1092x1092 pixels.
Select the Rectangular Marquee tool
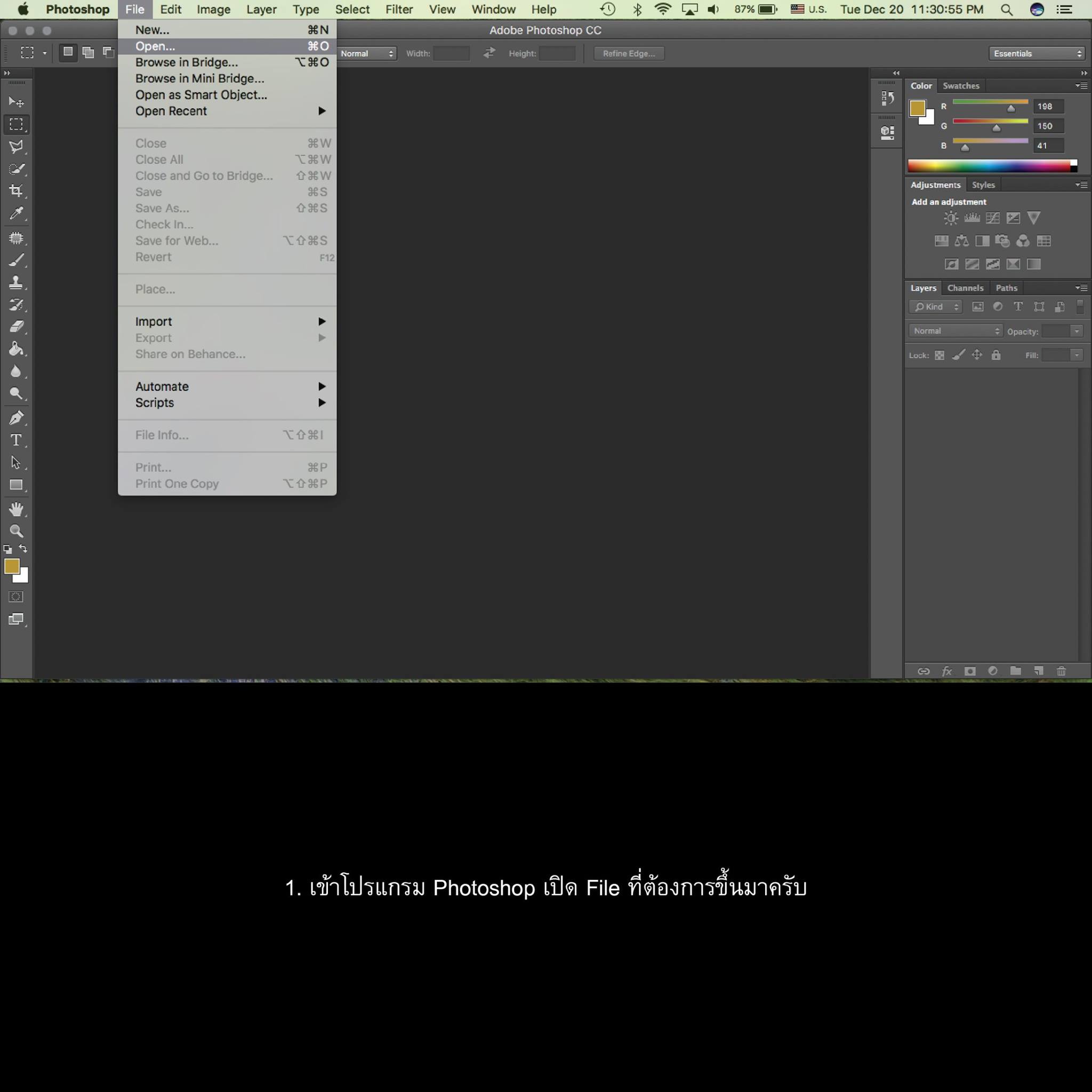(x=17, y=124)
